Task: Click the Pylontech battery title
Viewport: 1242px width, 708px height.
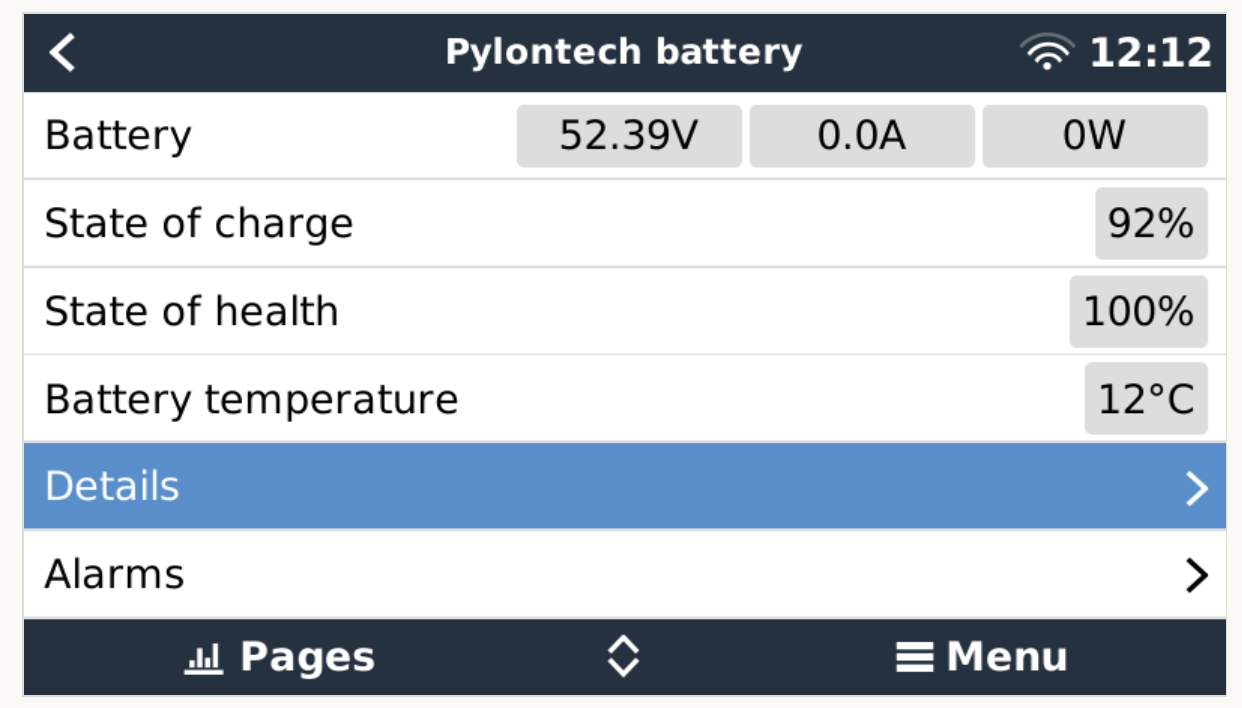Action: click(623, 52)
